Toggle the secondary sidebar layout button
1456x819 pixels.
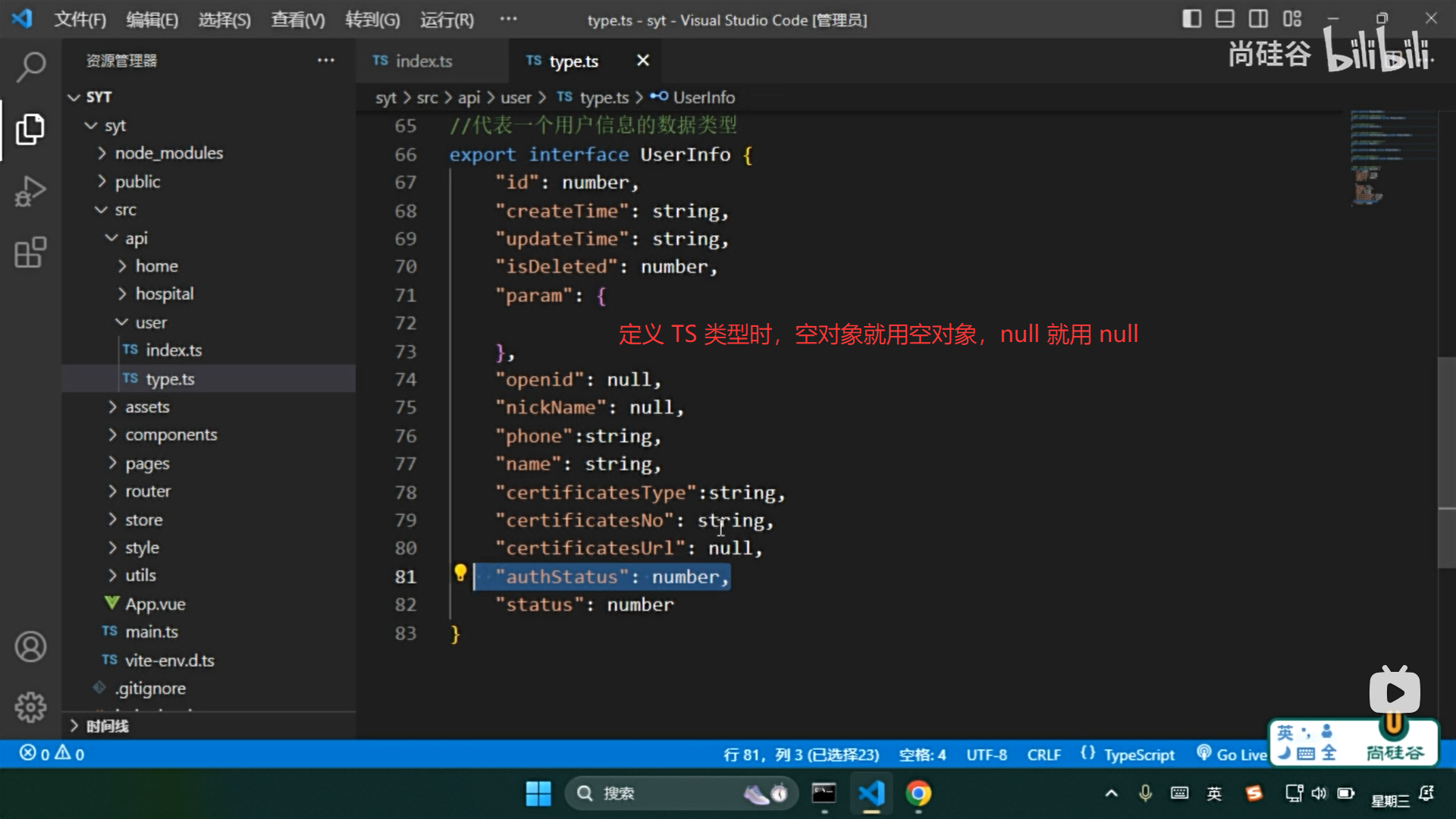click(1258, 19)
